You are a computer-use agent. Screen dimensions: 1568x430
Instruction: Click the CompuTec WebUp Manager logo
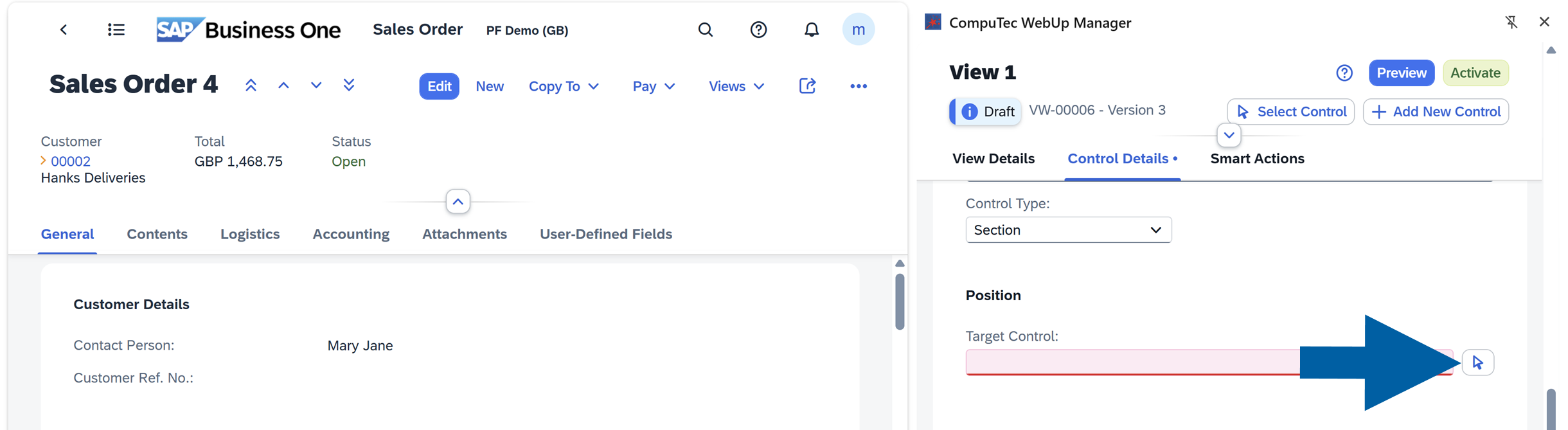coord(933,22)
